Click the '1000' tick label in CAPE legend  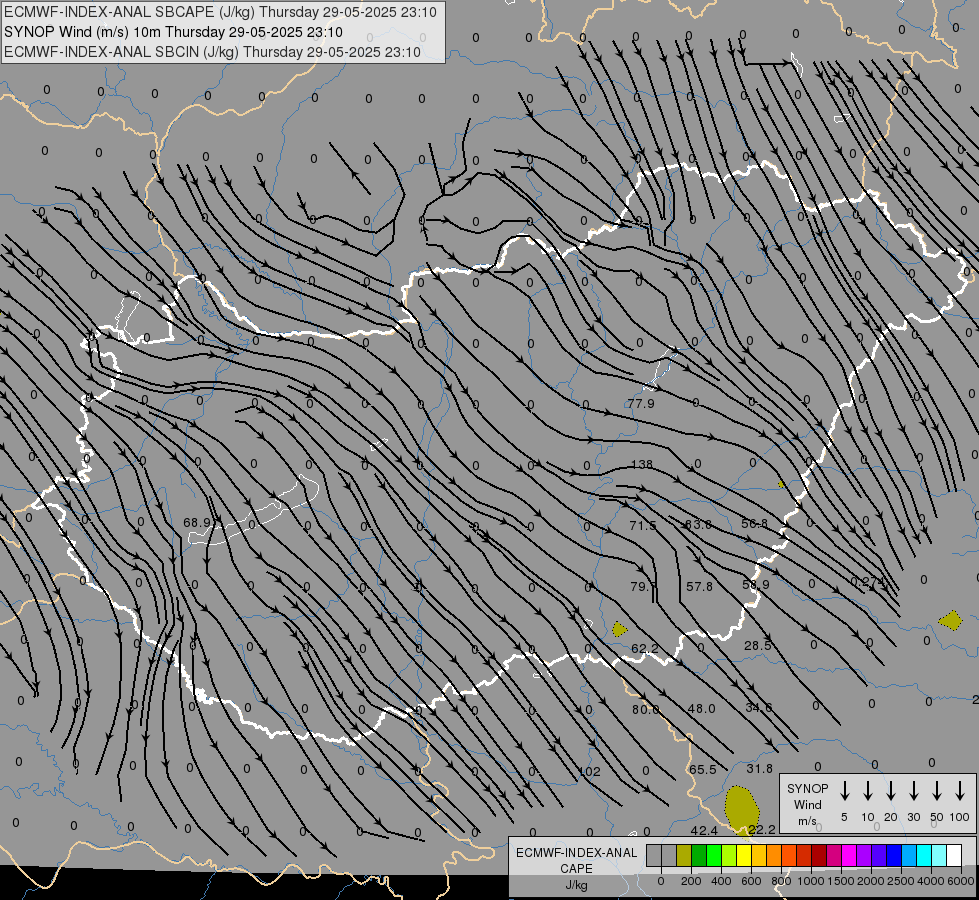coord(810,881)
